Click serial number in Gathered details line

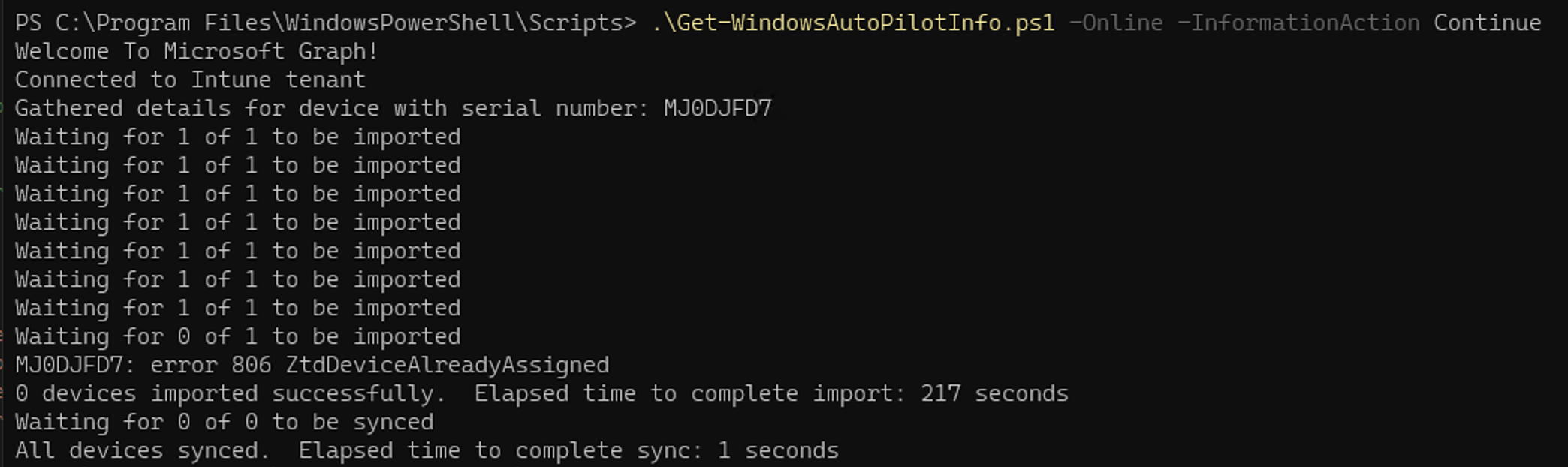click(x=717, y=108)
